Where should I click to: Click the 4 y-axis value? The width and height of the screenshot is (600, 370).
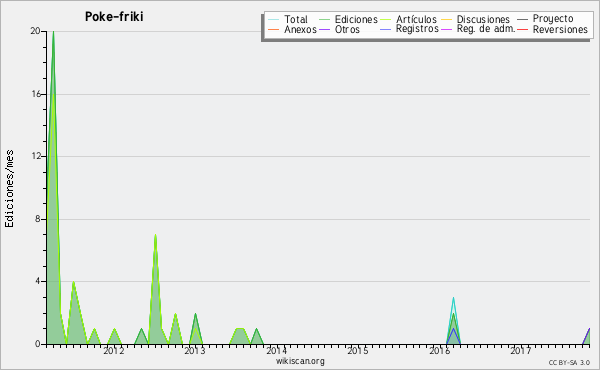coord(38,281)
